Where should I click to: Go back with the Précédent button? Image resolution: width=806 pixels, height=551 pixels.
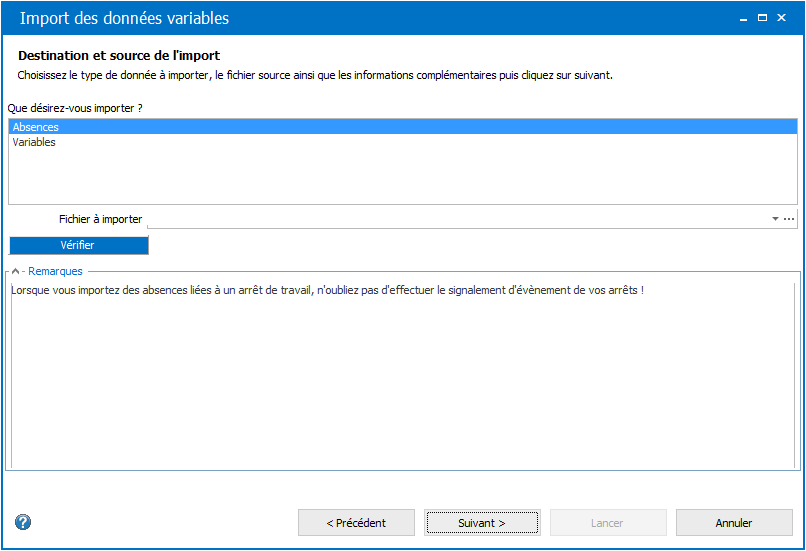tap(356, 523)
